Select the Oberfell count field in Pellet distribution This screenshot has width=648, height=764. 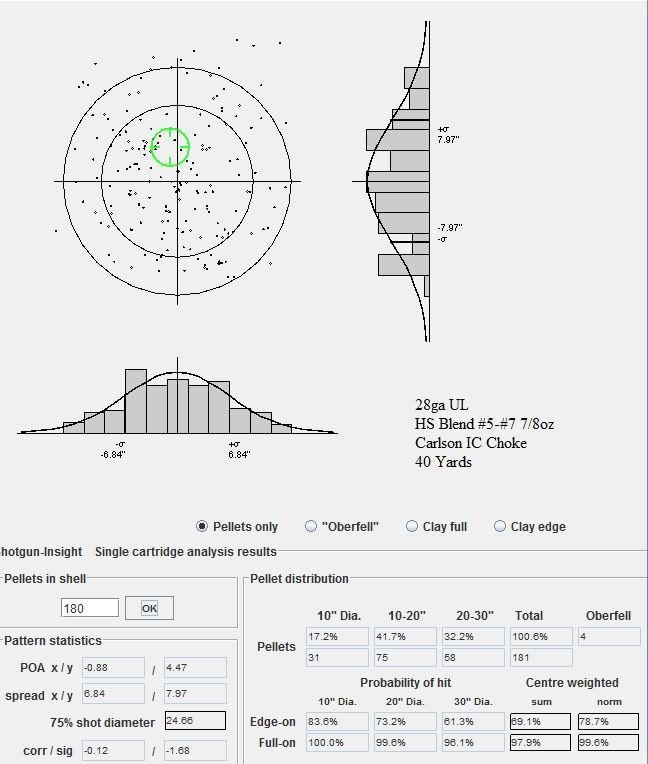[608, 636]
